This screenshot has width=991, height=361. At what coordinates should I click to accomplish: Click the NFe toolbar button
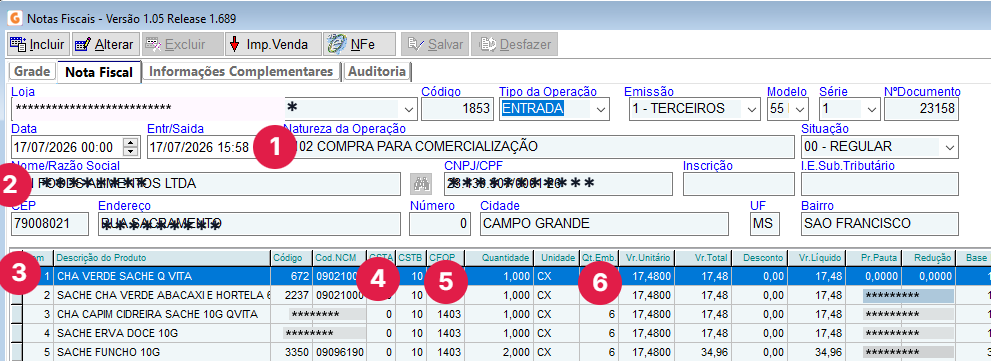[x=360, y=44]
